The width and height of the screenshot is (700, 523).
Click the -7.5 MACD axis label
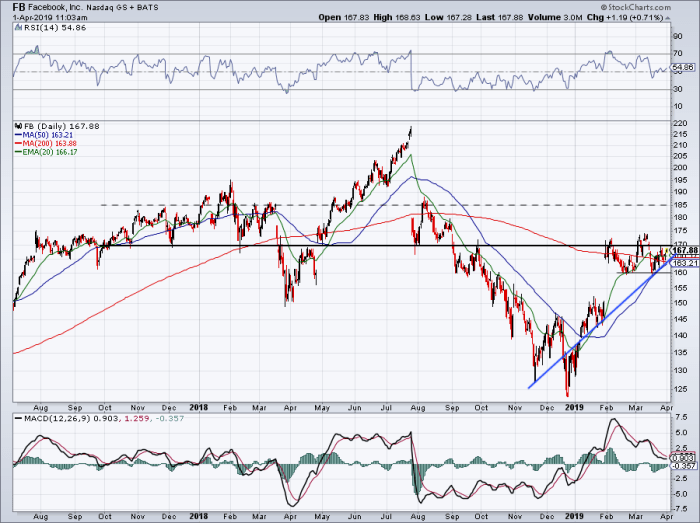pos(680,509)
